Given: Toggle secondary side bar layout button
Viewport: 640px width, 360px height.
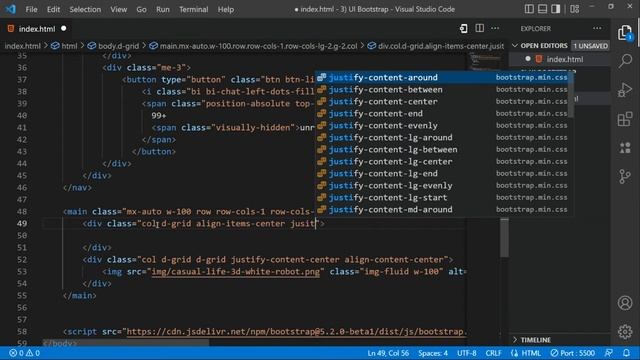Looking at the screenshot, I should [556, 9].
